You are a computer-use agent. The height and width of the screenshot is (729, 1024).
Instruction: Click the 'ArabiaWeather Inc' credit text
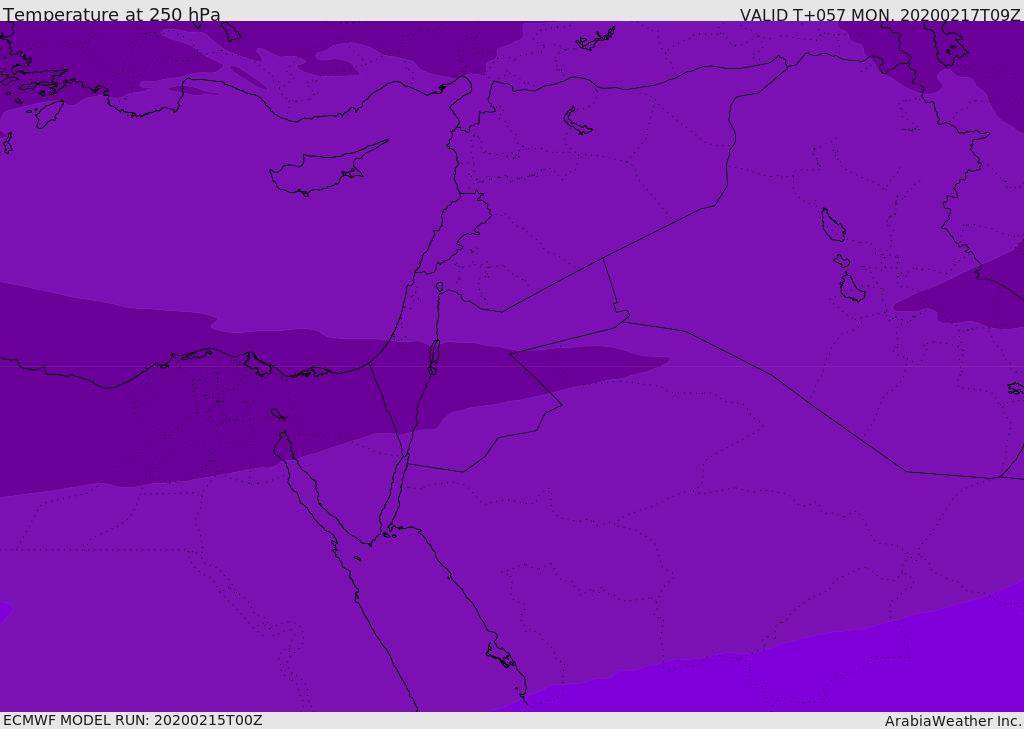(x=953, y=721)
